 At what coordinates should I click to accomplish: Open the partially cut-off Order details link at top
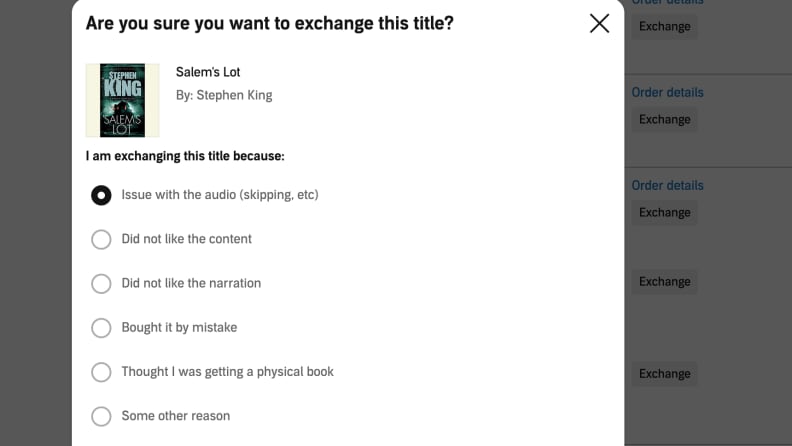coord(667,3)
